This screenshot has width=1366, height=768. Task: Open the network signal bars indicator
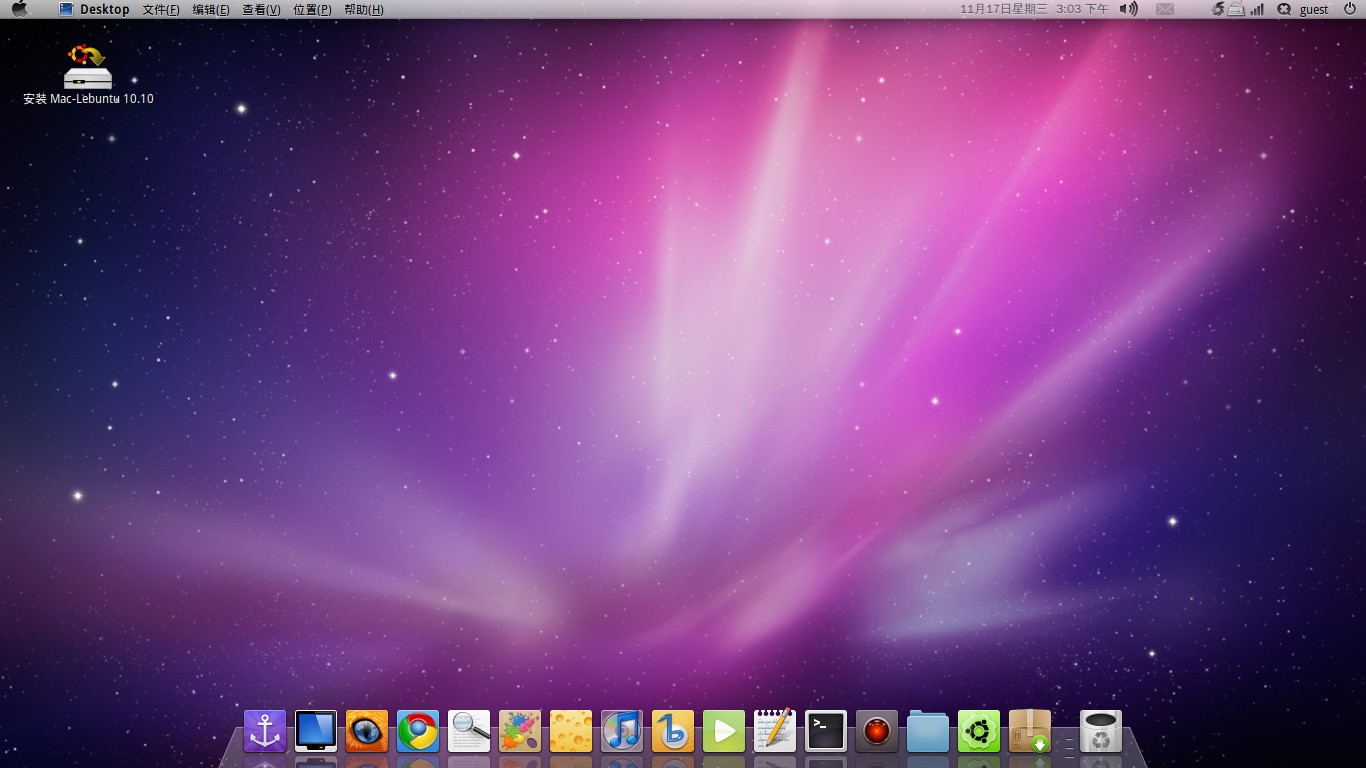(1257, 9)
